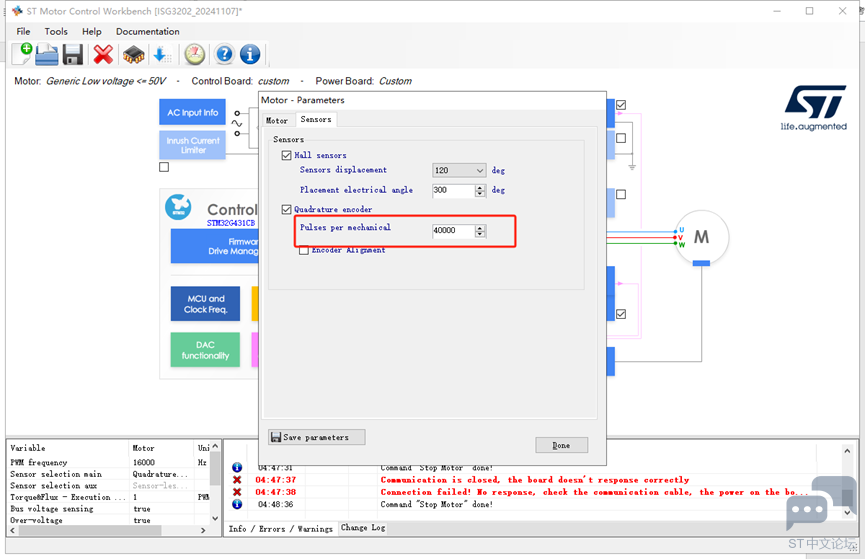Click the motor M symbol
This screenshot has height=559, width=865.
pos(701,237)
